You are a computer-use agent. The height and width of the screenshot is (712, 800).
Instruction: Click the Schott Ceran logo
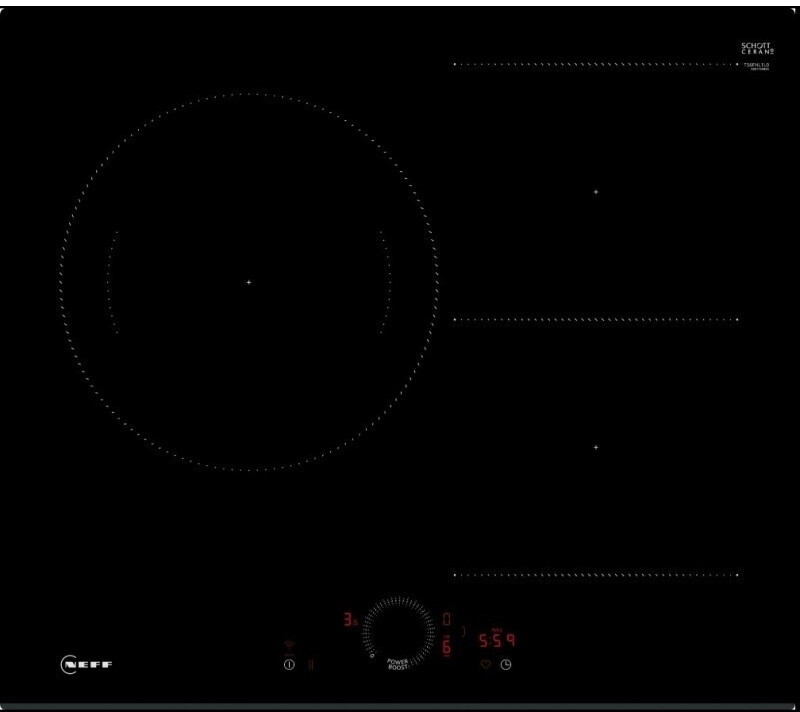point(755,48)
